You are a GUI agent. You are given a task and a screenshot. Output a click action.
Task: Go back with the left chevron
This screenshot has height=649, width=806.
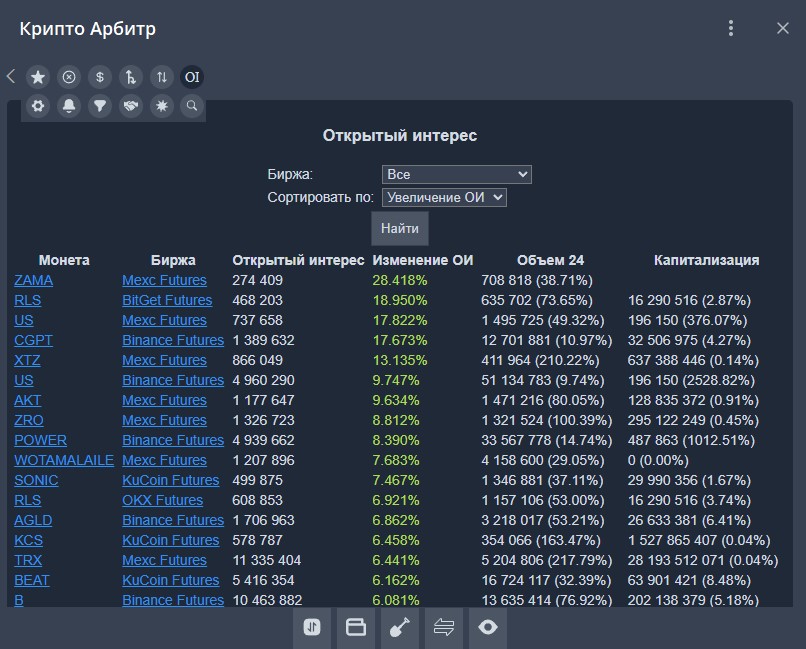pos(11,76)
